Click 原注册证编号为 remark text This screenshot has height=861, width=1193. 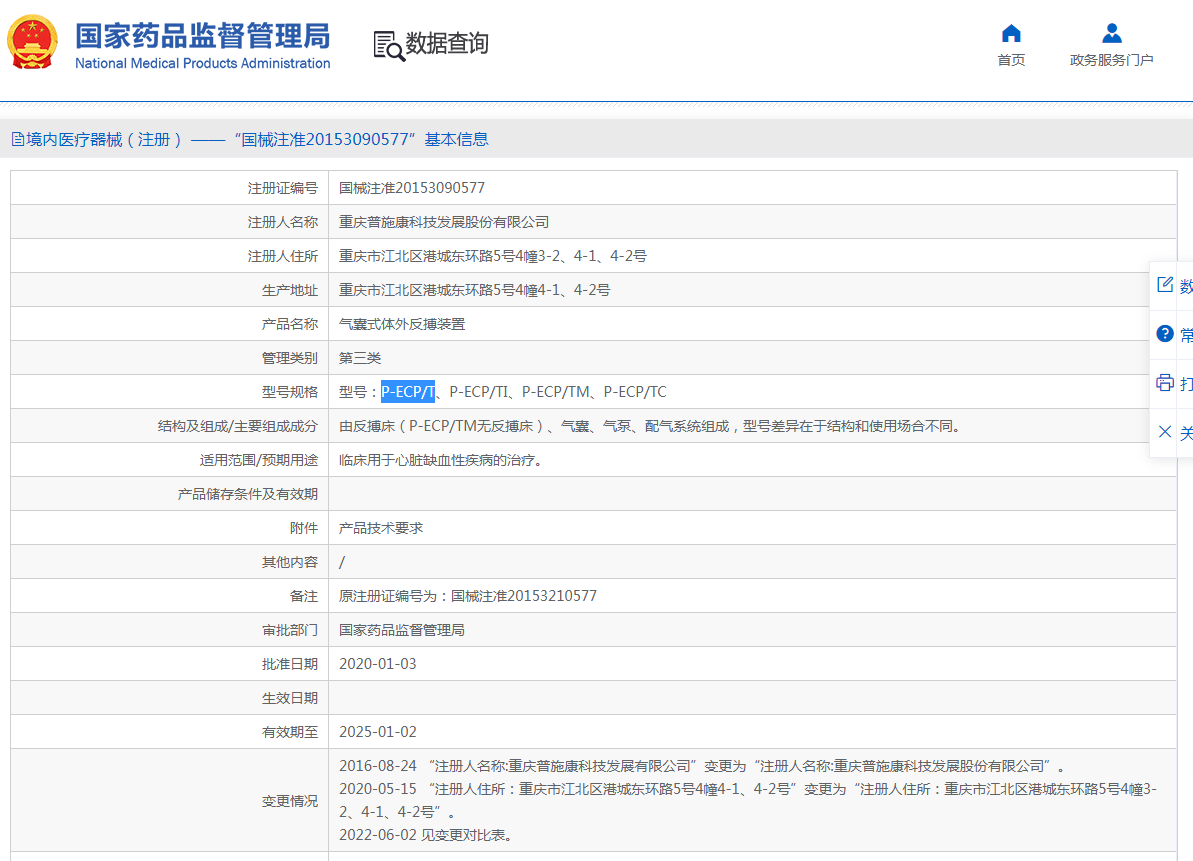[468, 596]
